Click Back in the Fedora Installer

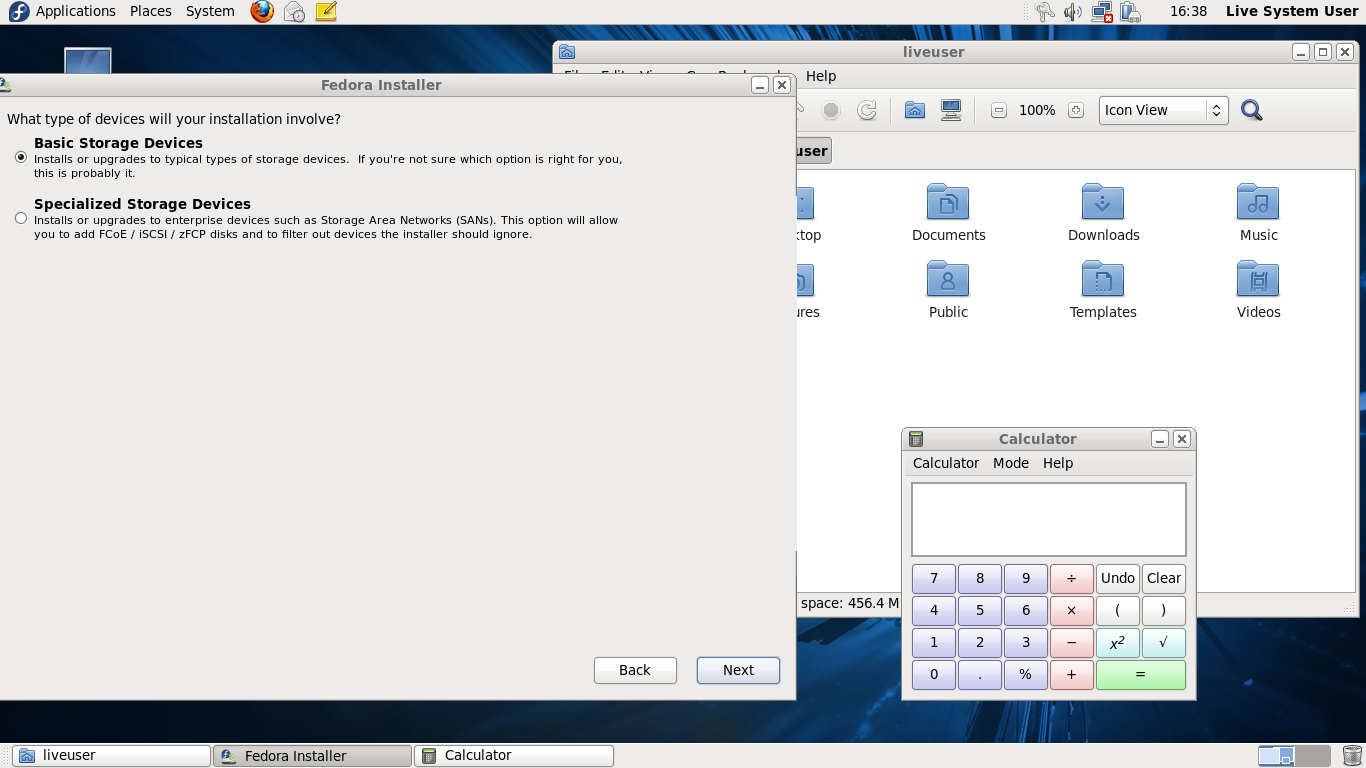(x=635, y=670)
